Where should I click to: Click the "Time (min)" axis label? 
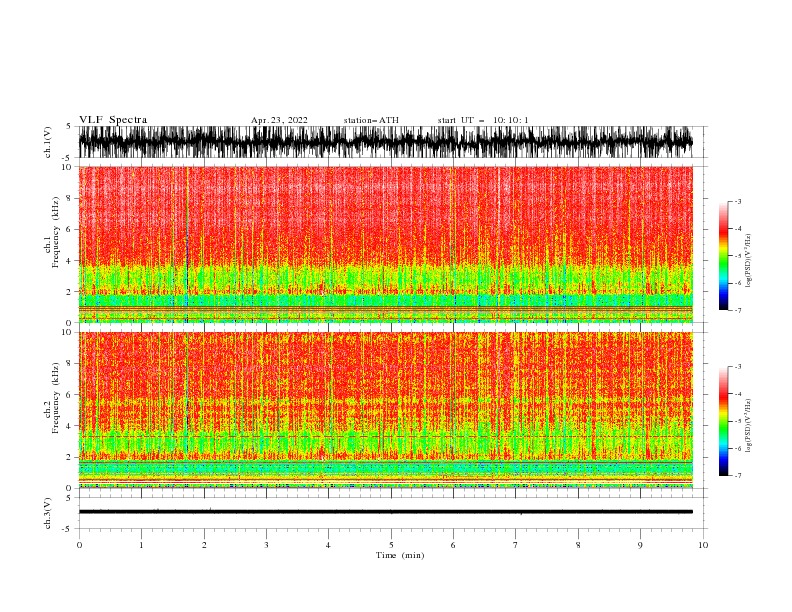click(x=400, y=555)
